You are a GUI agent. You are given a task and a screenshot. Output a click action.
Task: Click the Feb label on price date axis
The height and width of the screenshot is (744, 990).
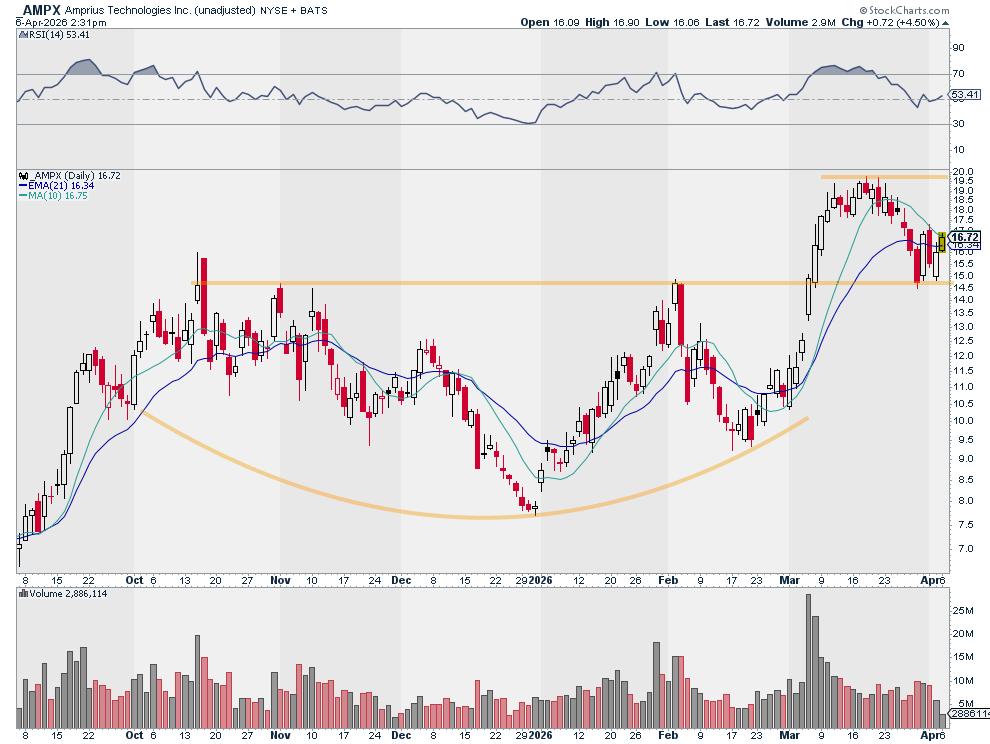point(668,580)
